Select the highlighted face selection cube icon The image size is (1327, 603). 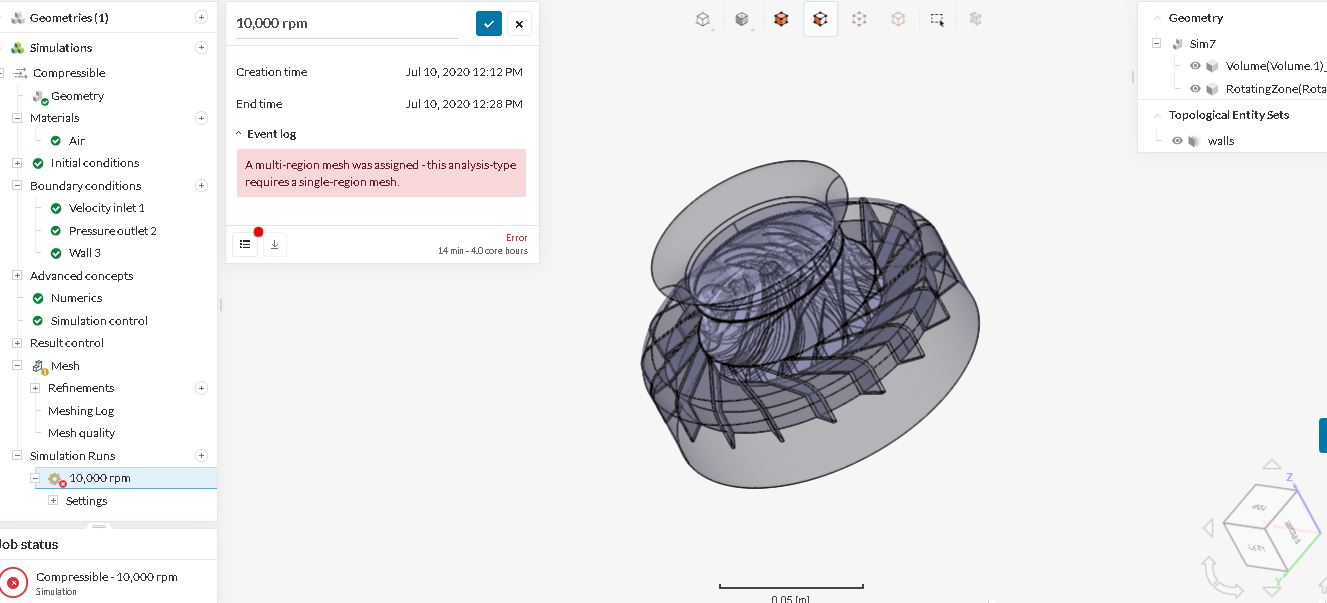pyautogui.click(x=820, y=18)
